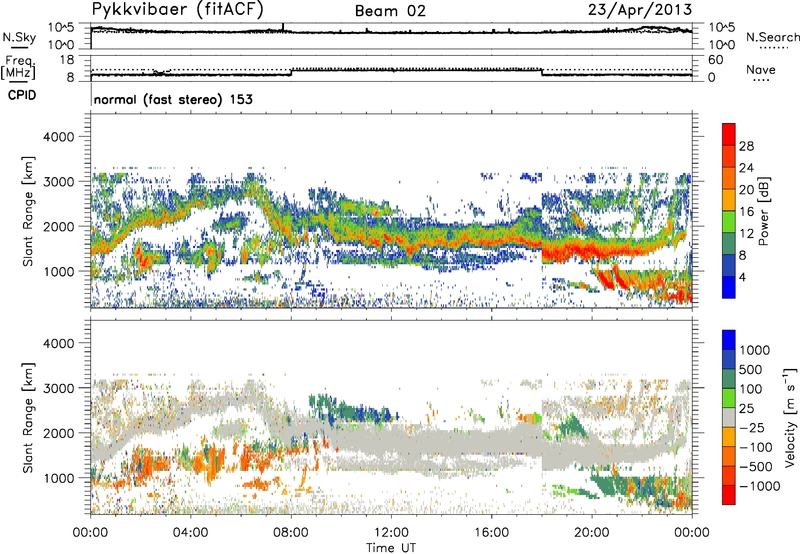Click the gray band of the velocity color bar
The width and height of the screenshot is (800, 554).
(729, 418)
